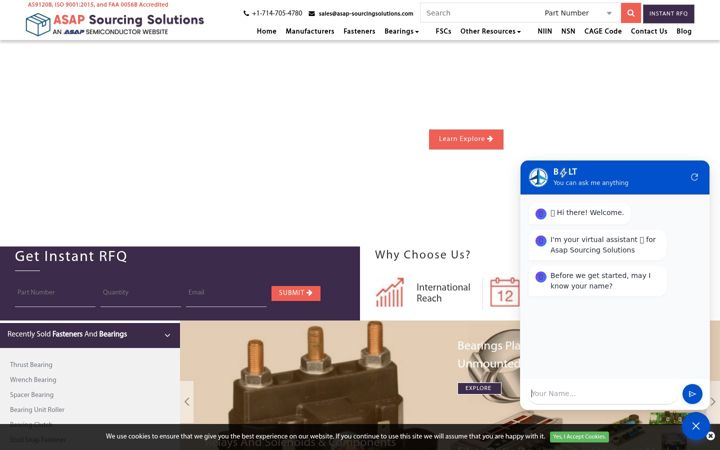Click the EXPLORE button on bearings banner
The image size is (720, 450).
point(479,388)
